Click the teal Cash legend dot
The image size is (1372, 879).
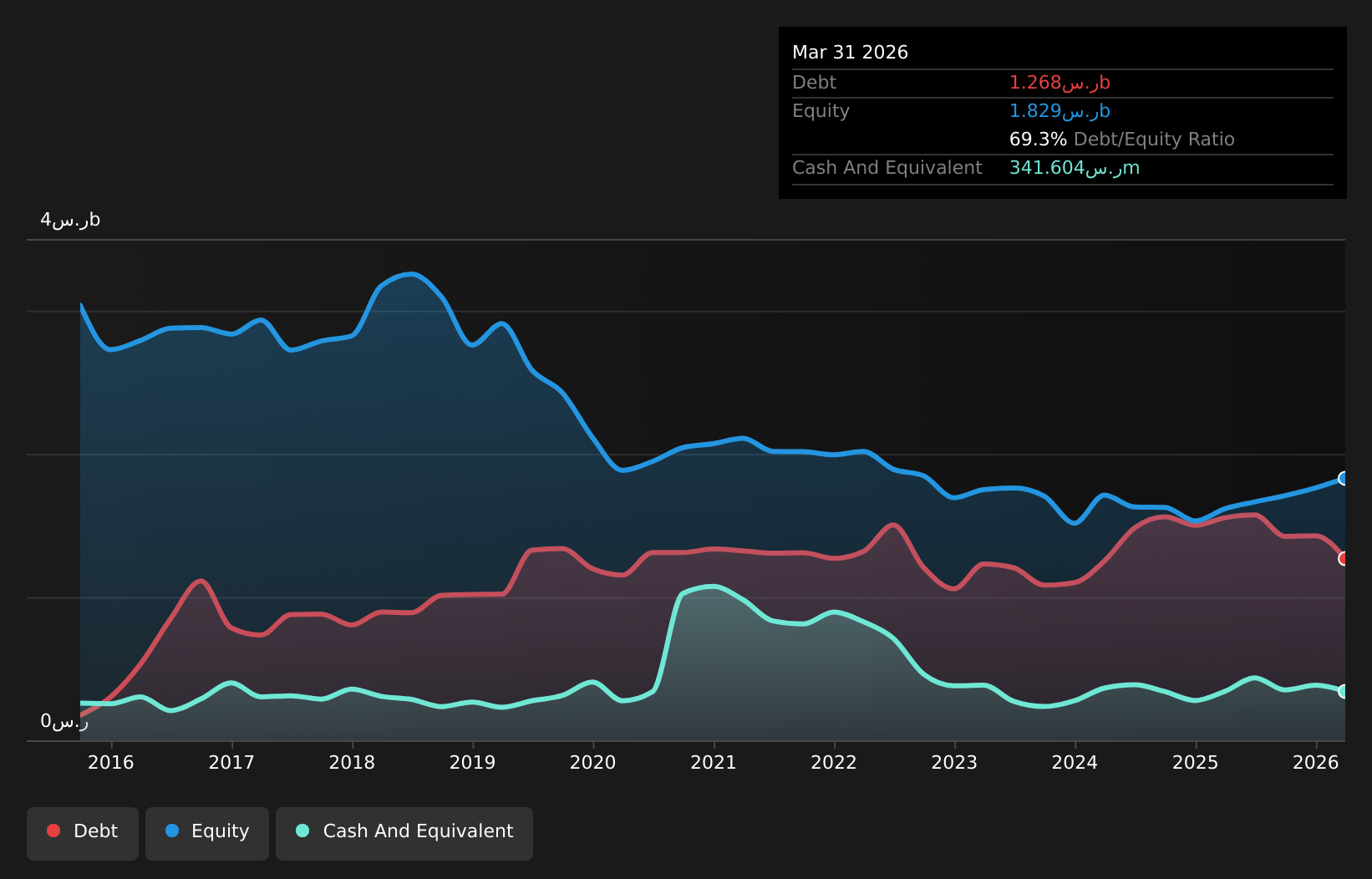(302, 831)
